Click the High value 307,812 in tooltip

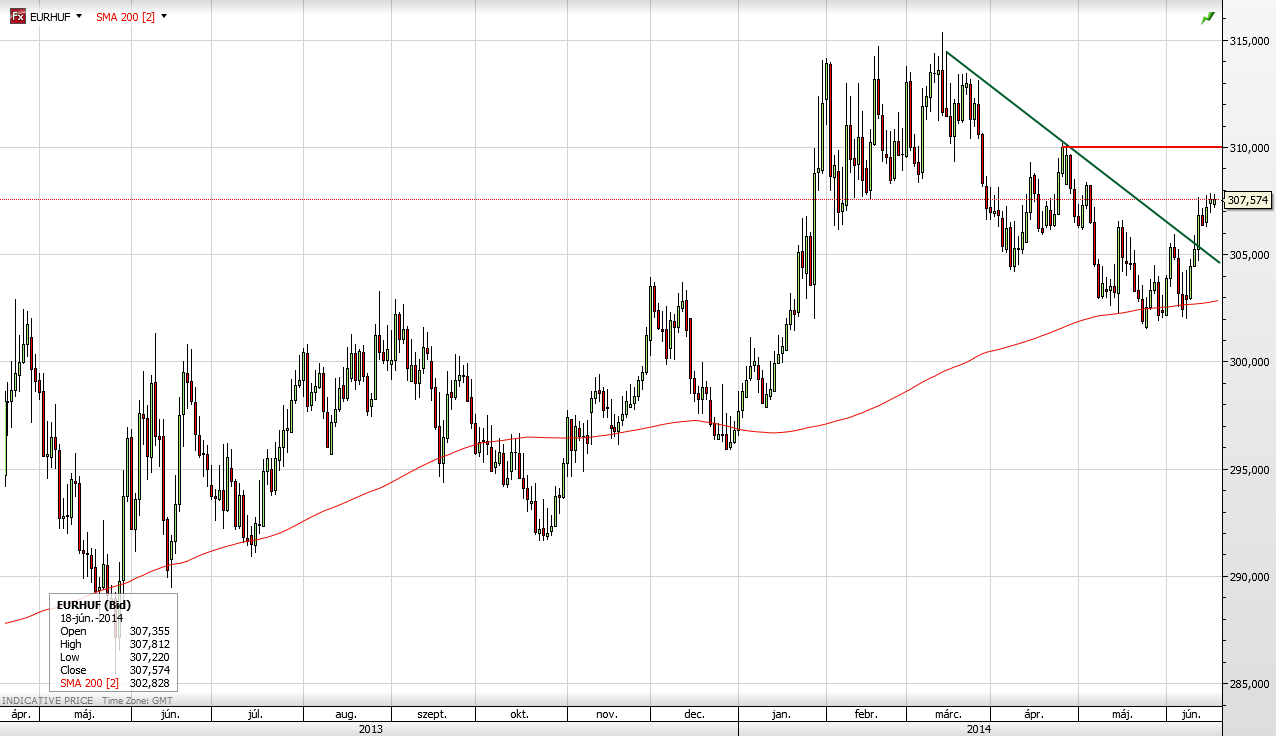[x=150, y=644]
